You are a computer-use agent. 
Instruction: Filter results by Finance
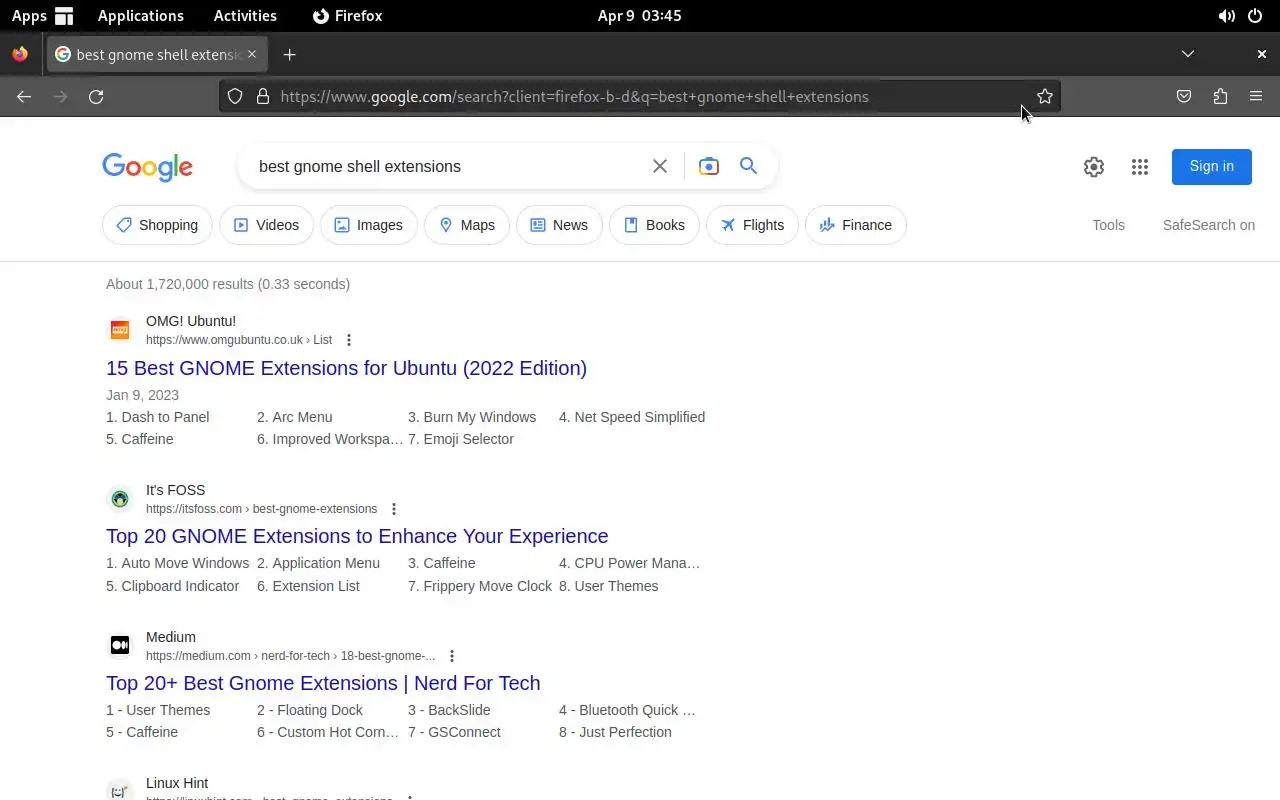click(856, 225)
